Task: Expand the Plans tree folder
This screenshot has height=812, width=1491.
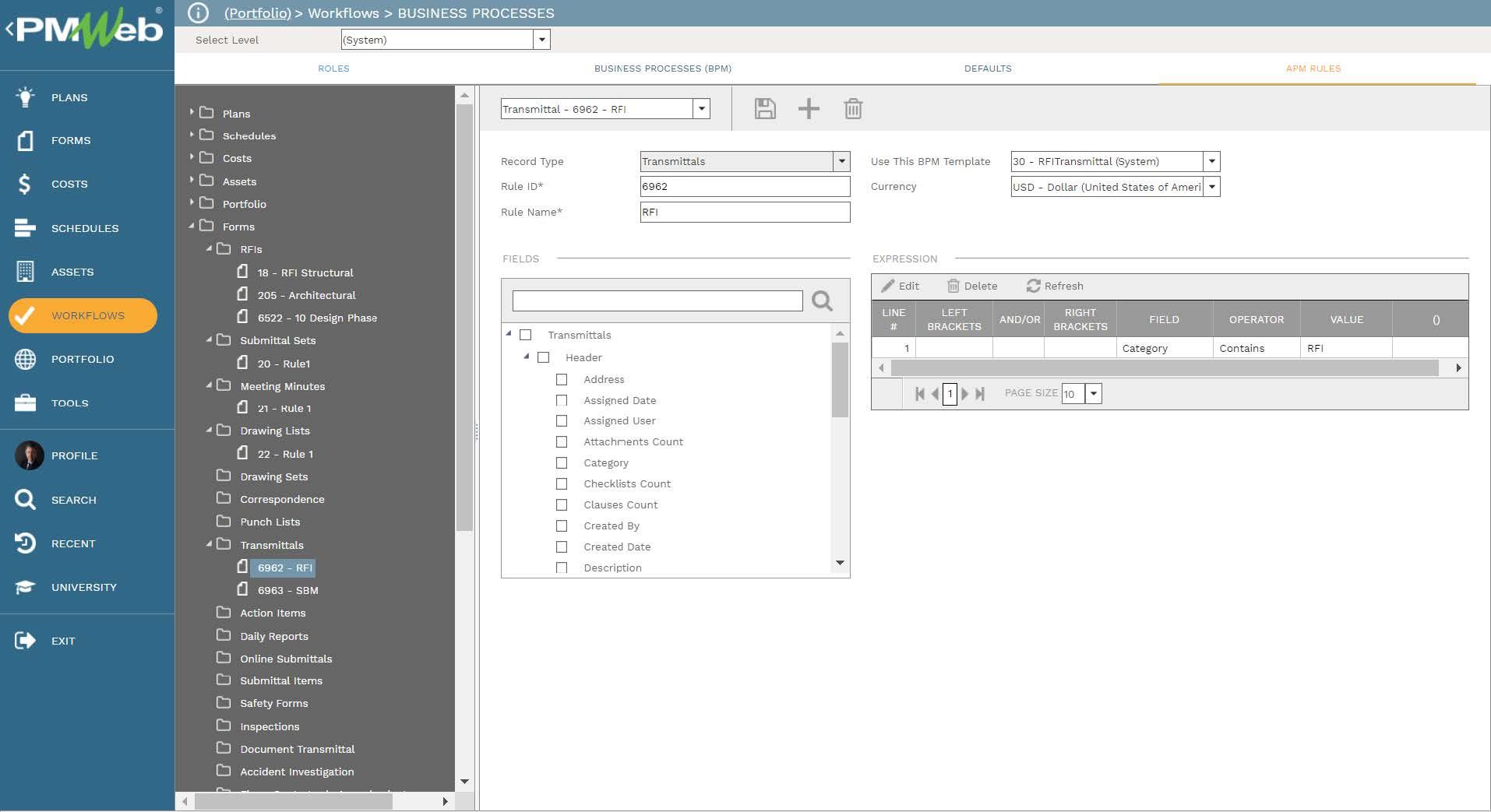Action: click(192, 113)
